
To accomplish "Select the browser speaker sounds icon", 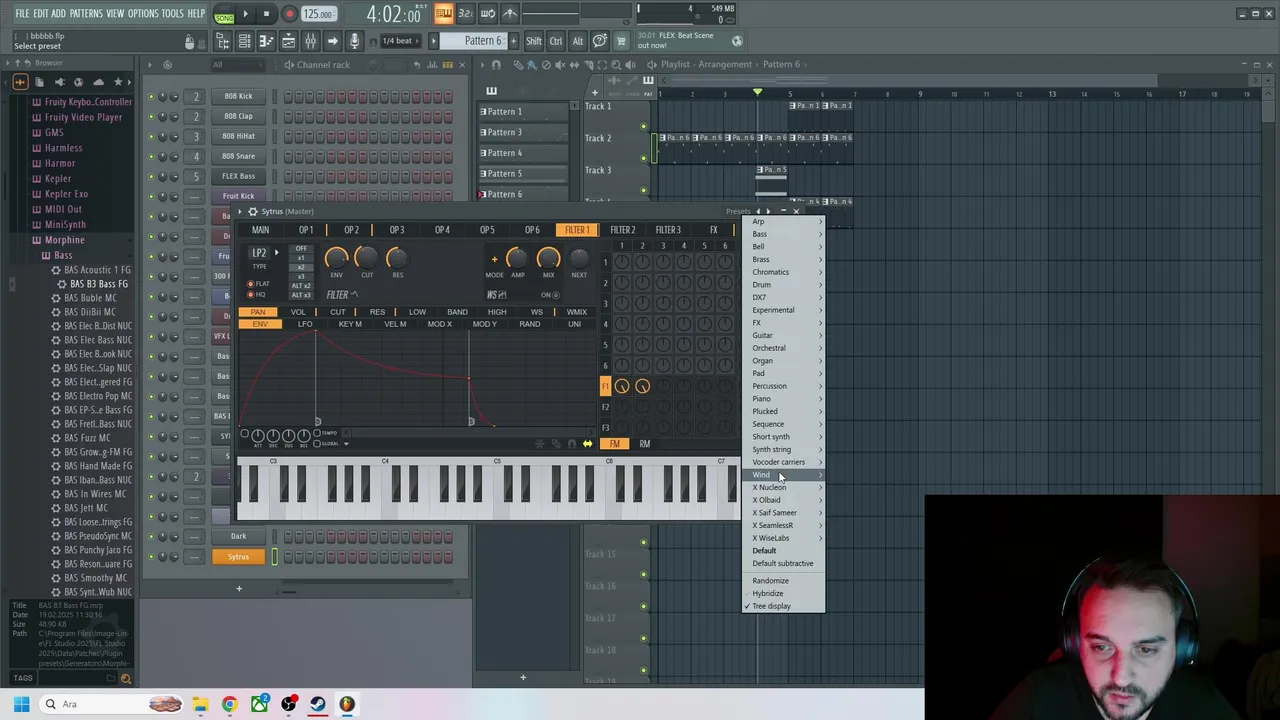I will (x=59, y=82).
